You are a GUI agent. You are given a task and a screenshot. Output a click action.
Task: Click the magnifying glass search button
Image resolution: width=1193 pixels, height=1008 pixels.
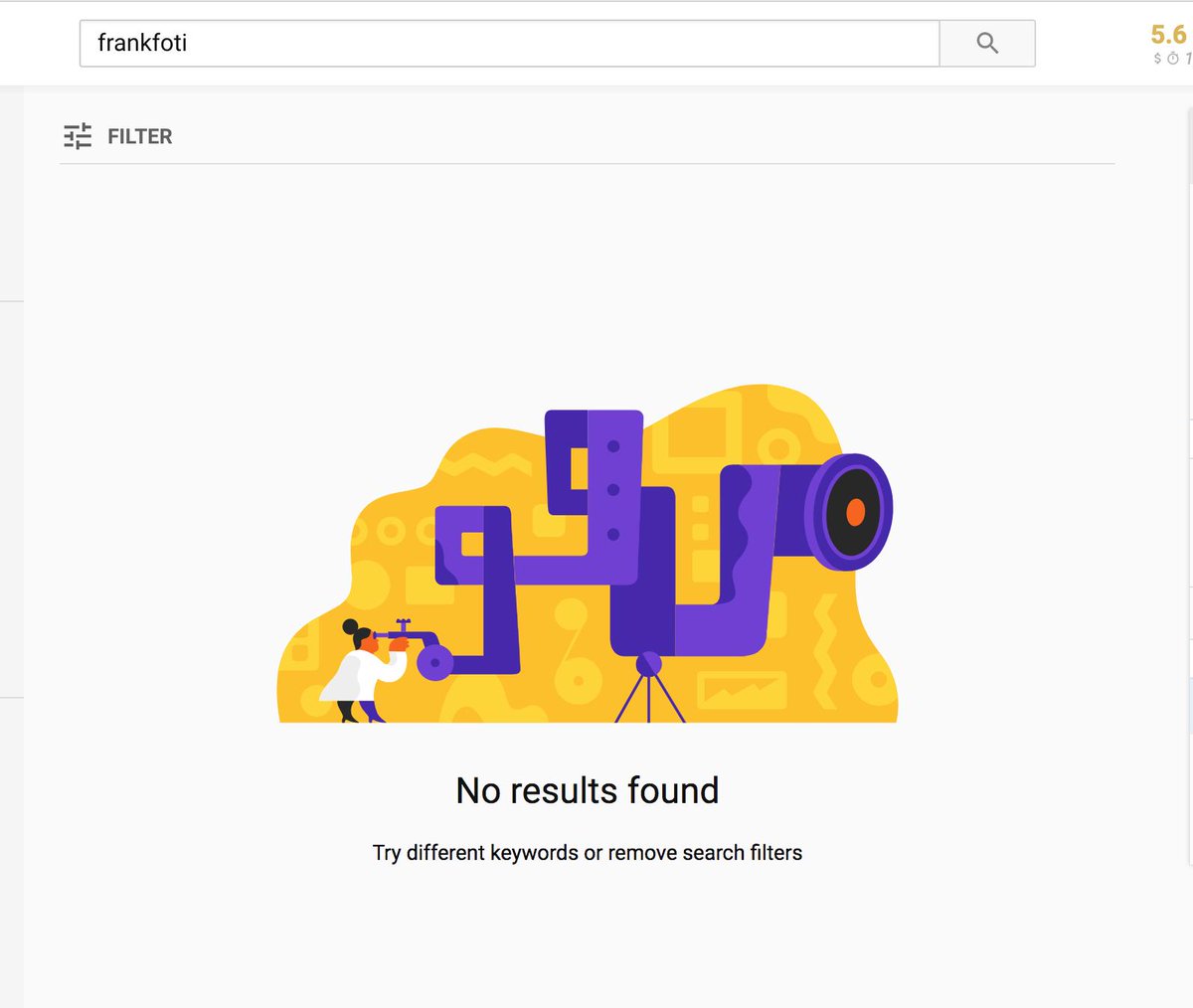pyautogui.click(x=987, y=43)
